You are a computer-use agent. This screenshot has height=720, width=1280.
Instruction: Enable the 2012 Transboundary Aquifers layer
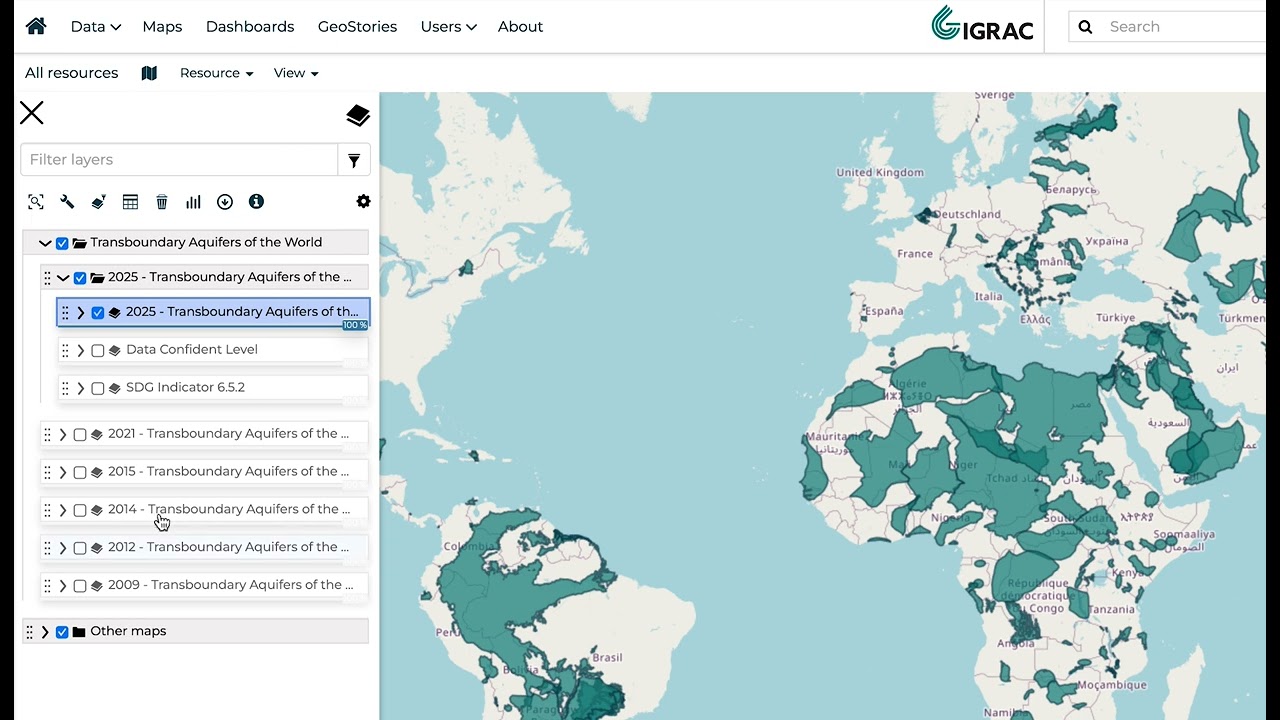[x=80, y=548]
